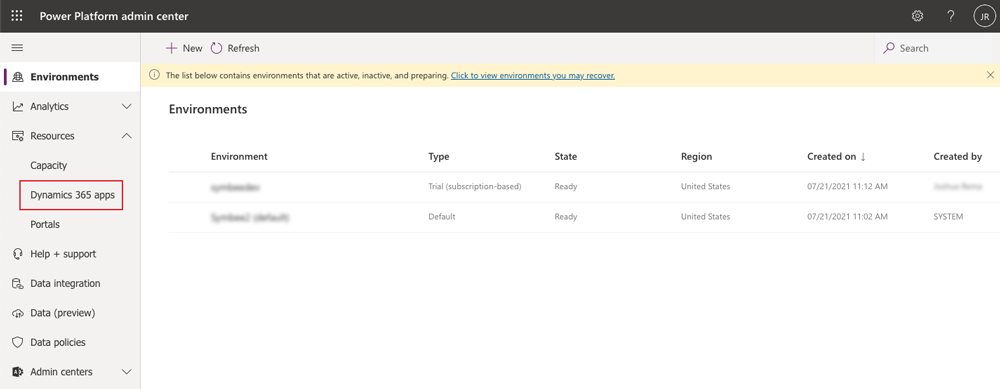The height and width of the screenshot is (389, 1000).
Task: Go to Portals in the sidebar
Action: pyautogui.click(x=45, y=224)
